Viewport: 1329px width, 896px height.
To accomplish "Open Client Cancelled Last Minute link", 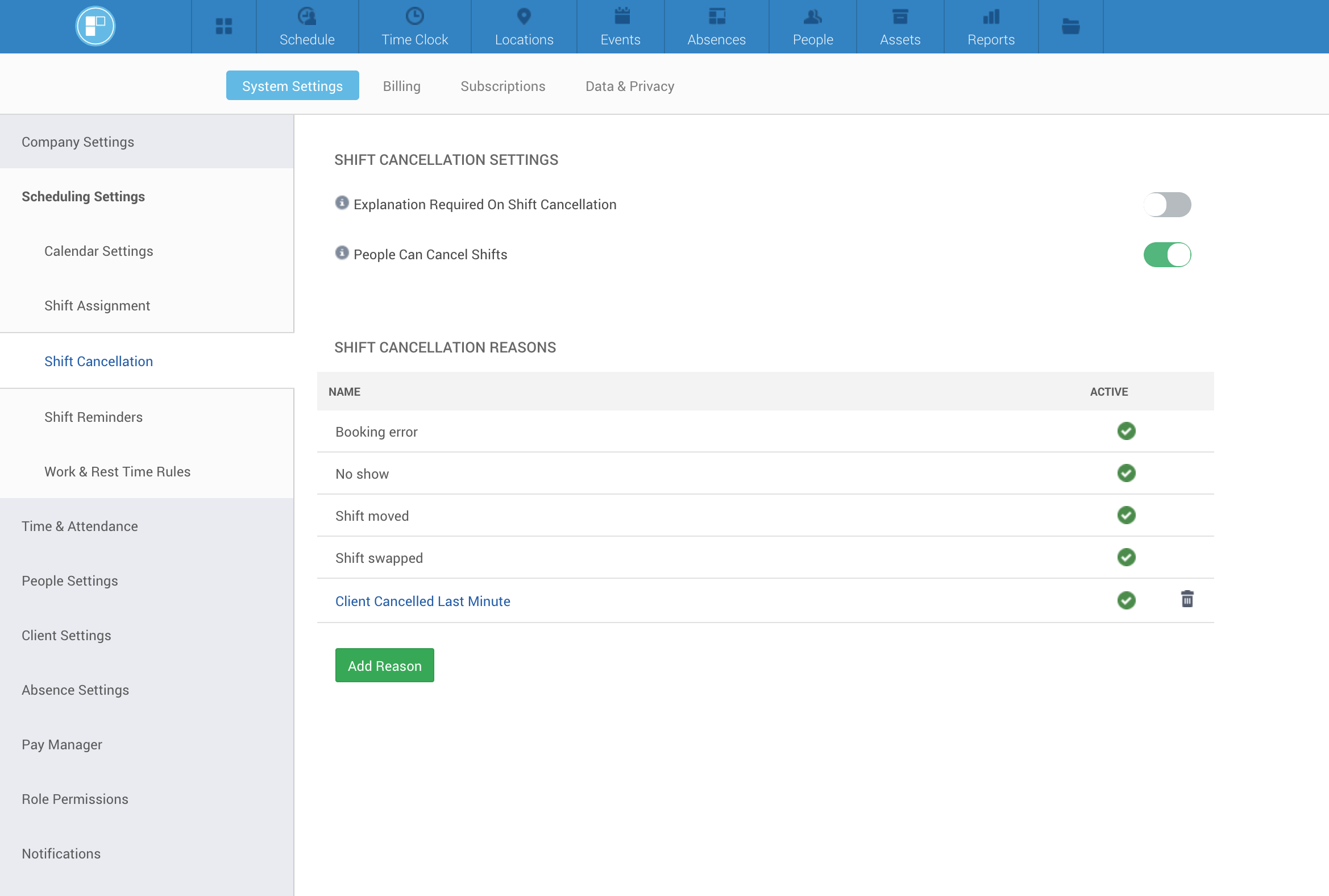I will (x=422, y=601).
